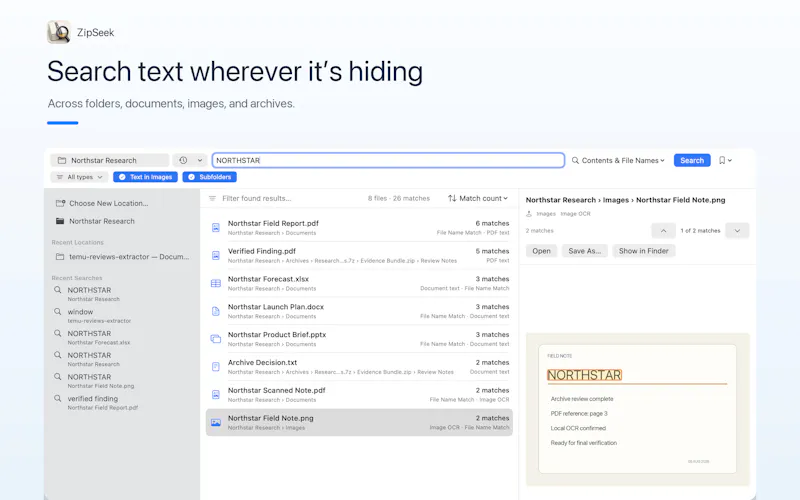Select Northstar Launch Plan.docx result
Screen dimensions: 800x500
pyautogui.click(x=360, y=311)
